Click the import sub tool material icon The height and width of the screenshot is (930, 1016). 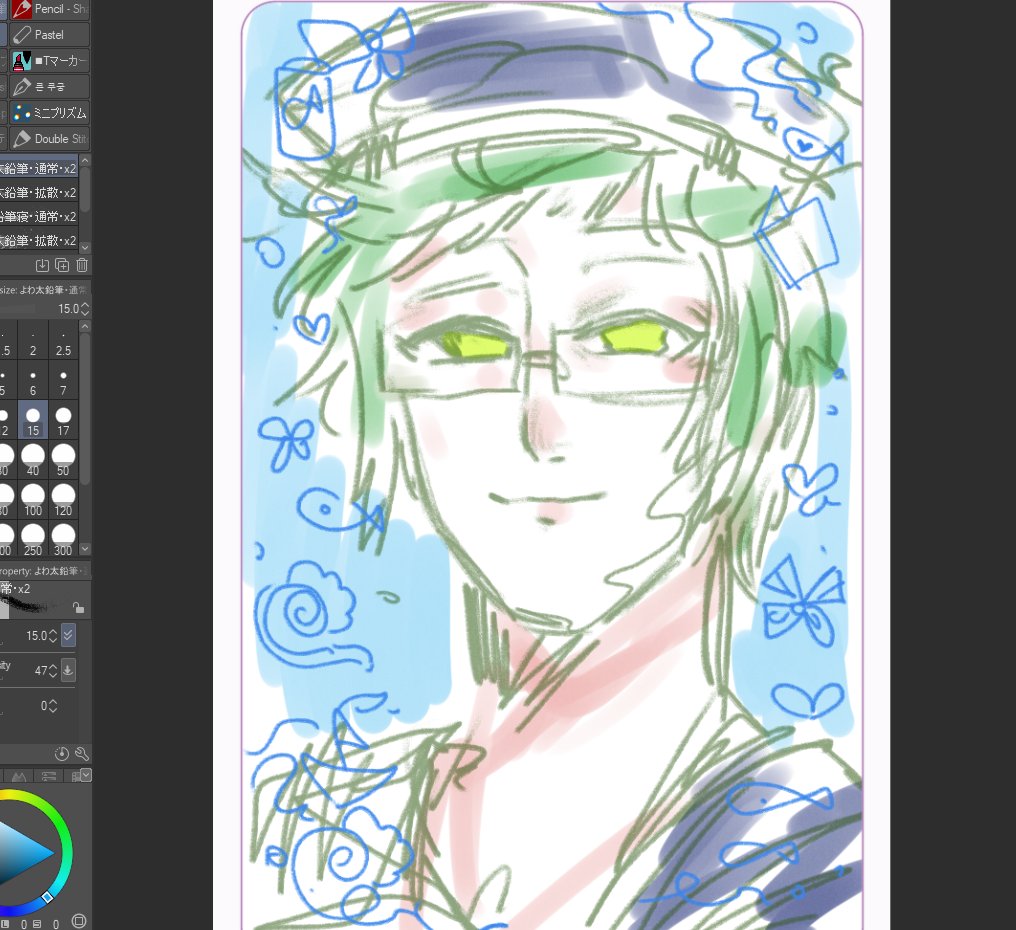point(42,265)
